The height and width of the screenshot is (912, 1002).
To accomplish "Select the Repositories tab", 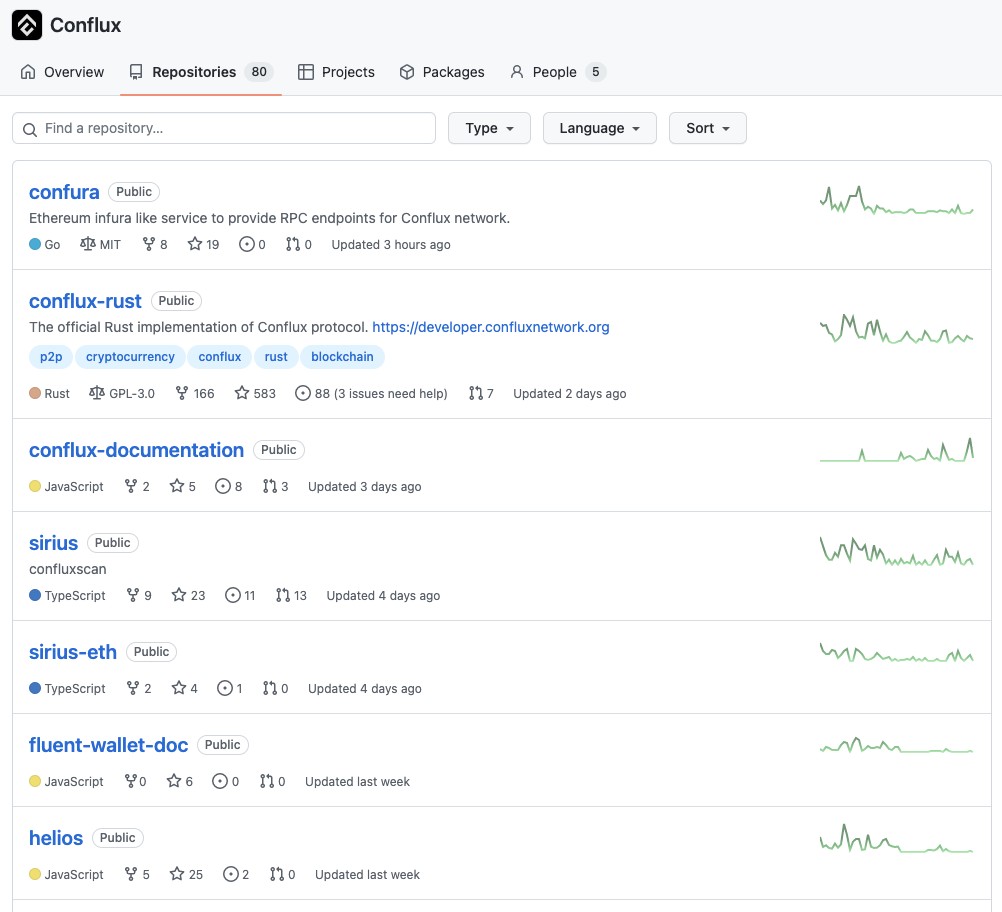I will pos(201,72).
